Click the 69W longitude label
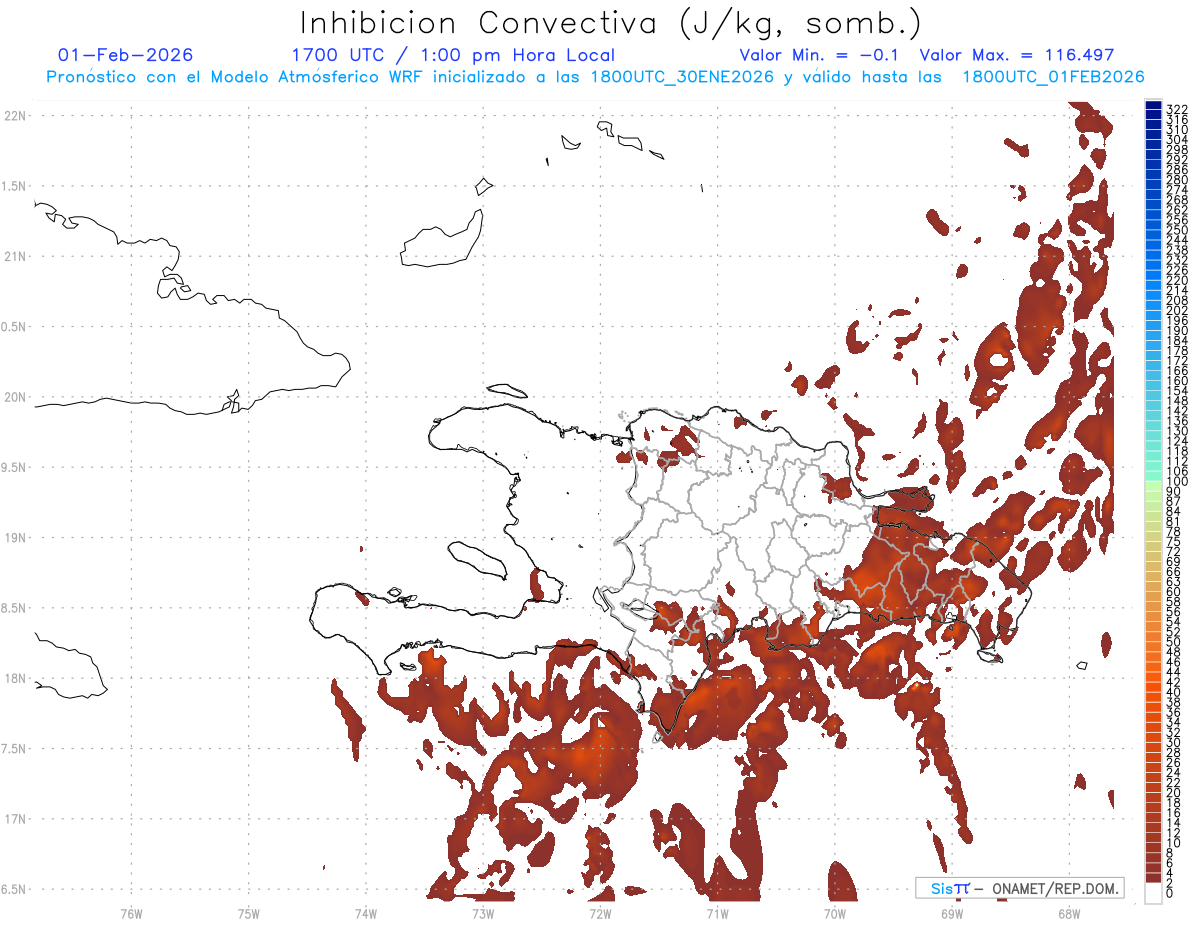The width and height of the screenshot is (1200, 927). (951, 912)
